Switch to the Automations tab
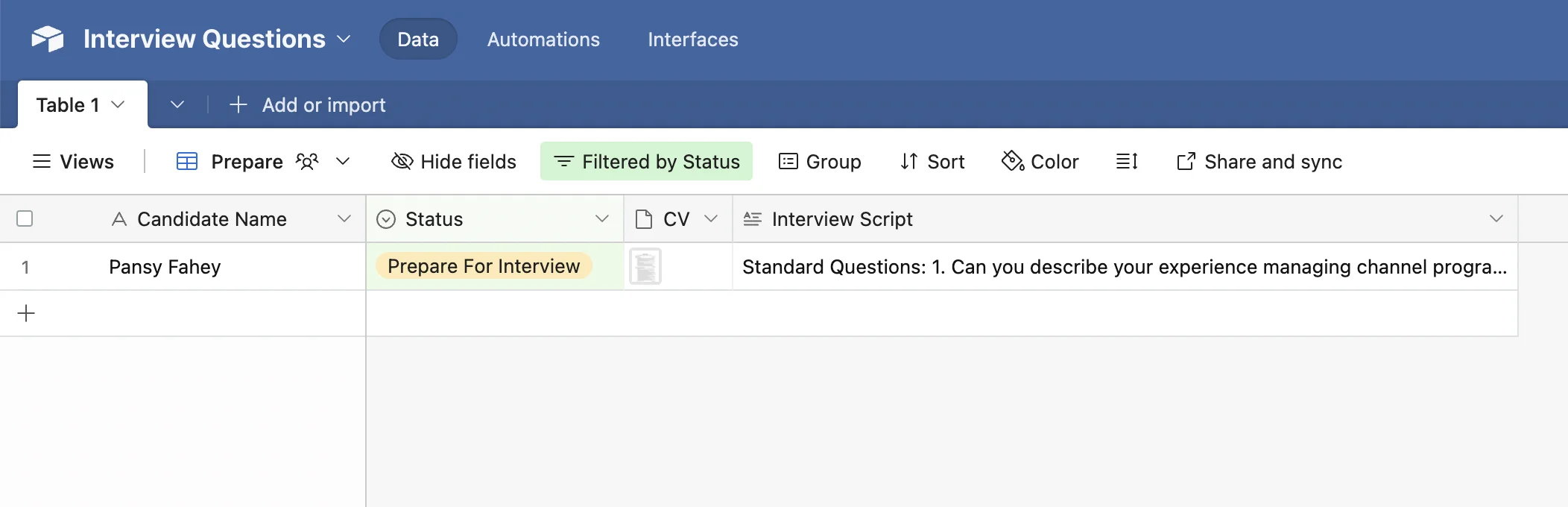Viewport: 1568px width, 507px height. 543,40
